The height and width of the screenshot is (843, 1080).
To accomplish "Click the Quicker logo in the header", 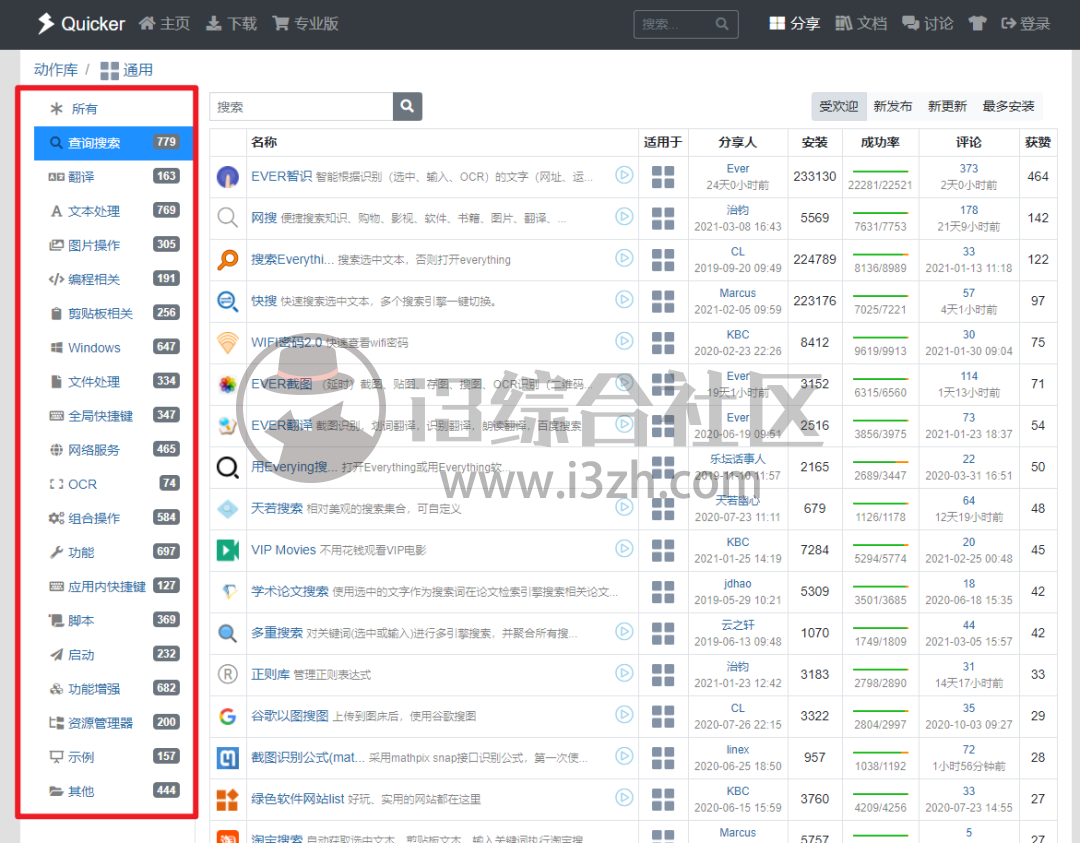I will 81,24.
